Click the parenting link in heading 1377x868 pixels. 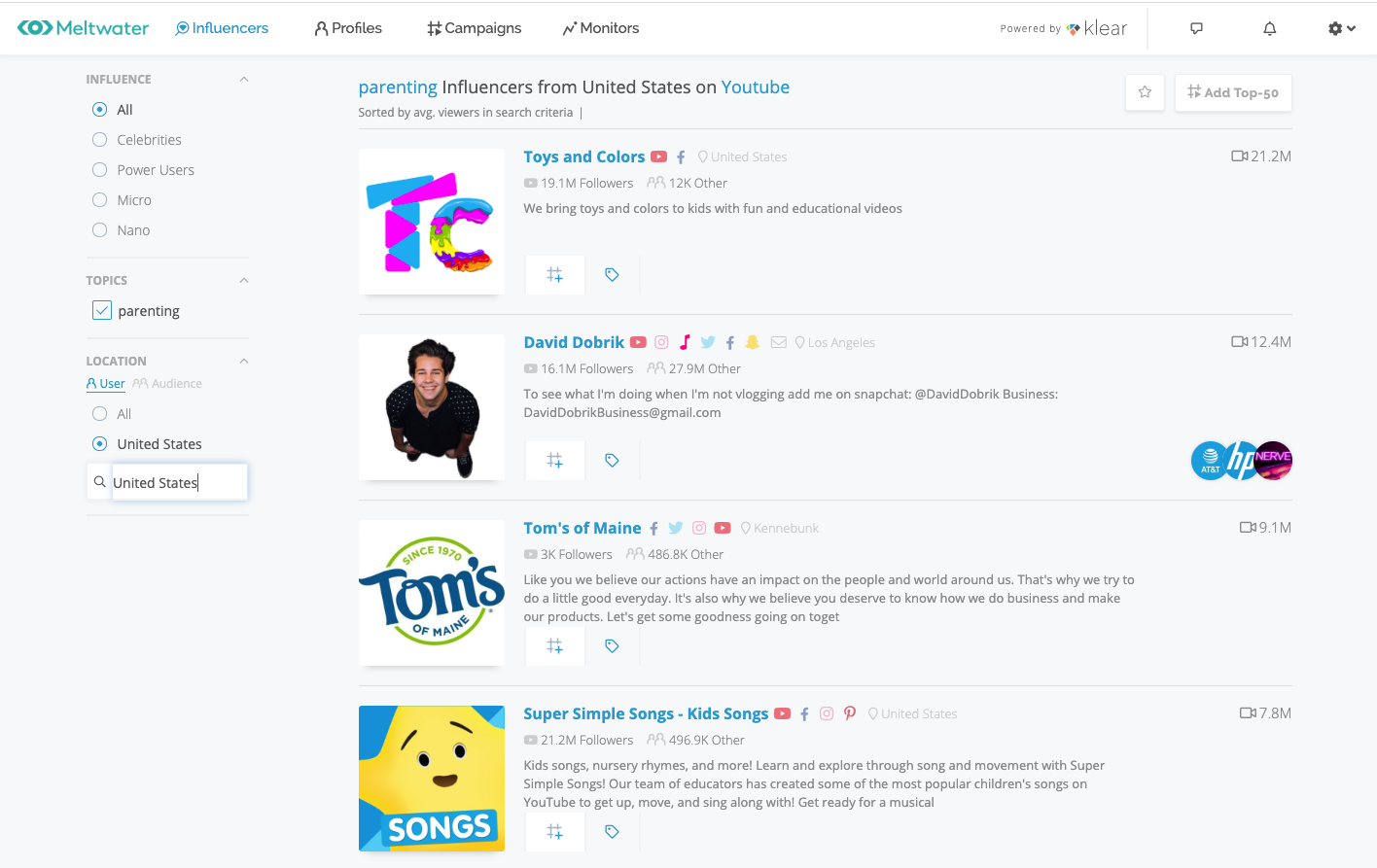pyautogui.click(x=398, y=87)
